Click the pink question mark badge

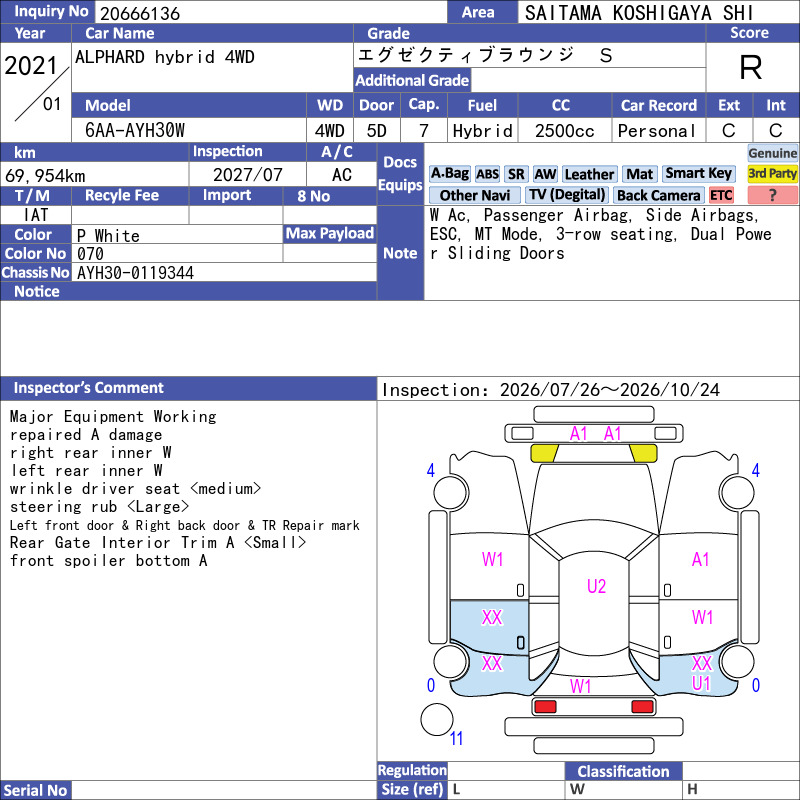[772, 195]
